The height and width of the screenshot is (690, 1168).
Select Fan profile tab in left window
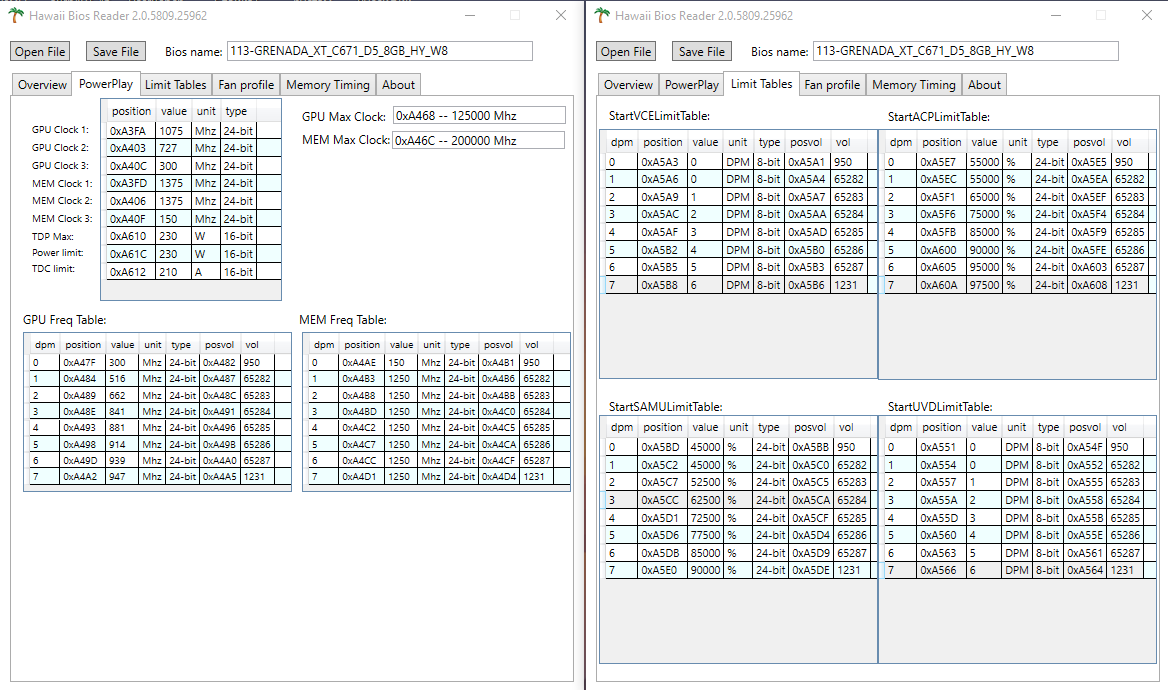point(246,85)
